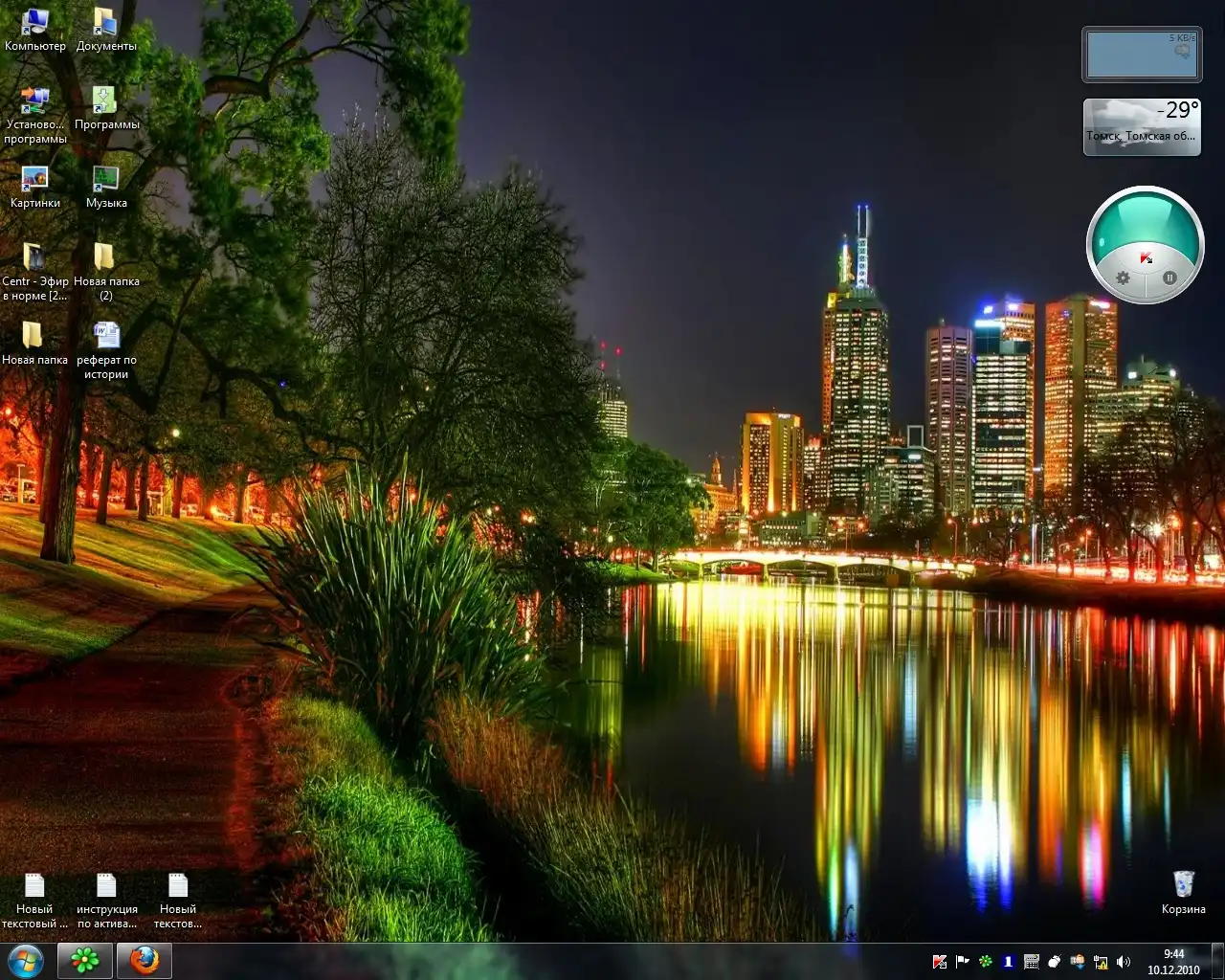Open the volume speaker tray icon
Screen dimensions: 1225x980
[1124, 962]
